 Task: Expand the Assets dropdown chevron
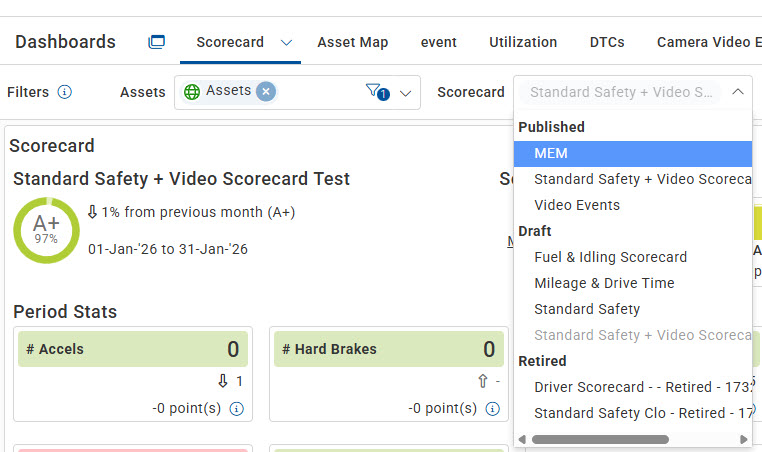(405, 93)
